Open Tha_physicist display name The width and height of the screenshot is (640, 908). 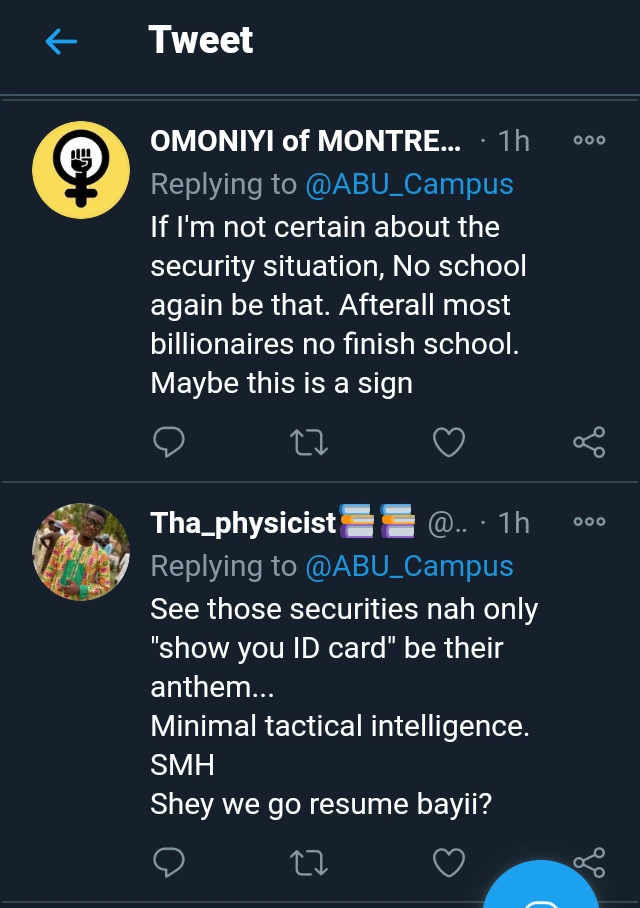click(x=243, y=523)
